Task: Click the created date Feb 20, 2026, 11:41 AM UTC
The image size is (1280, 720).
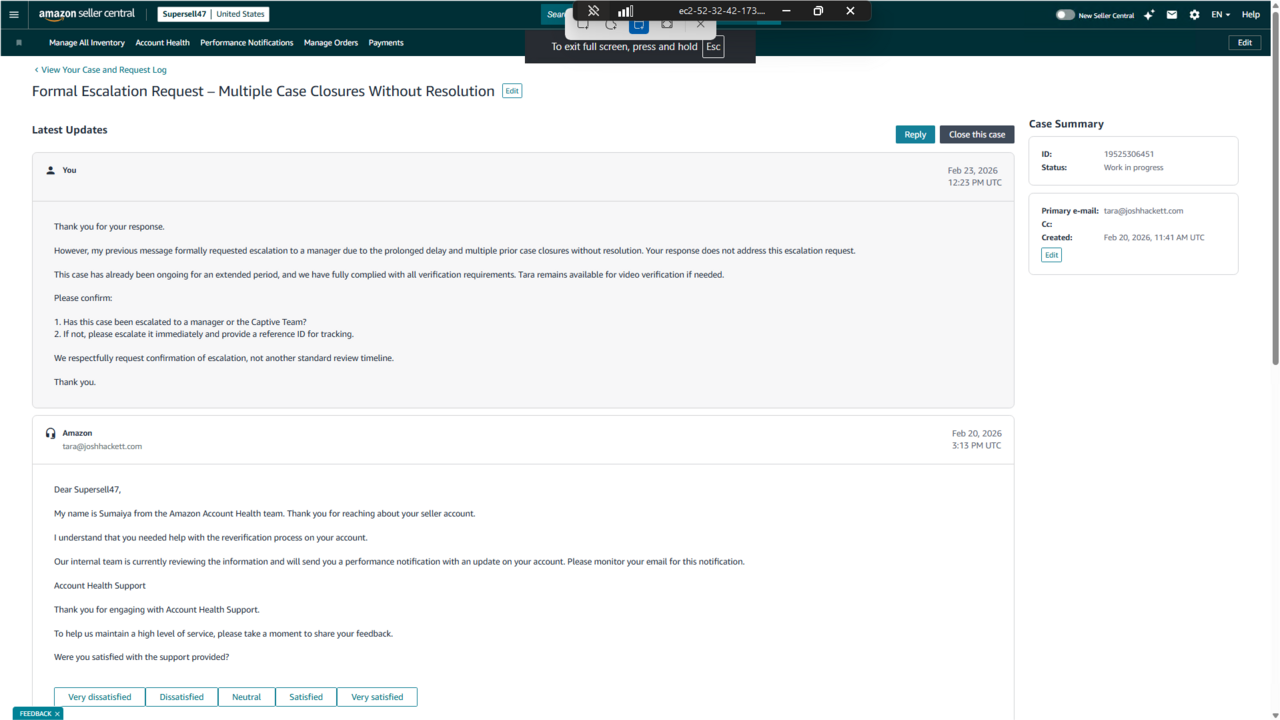Action: 1154,237
